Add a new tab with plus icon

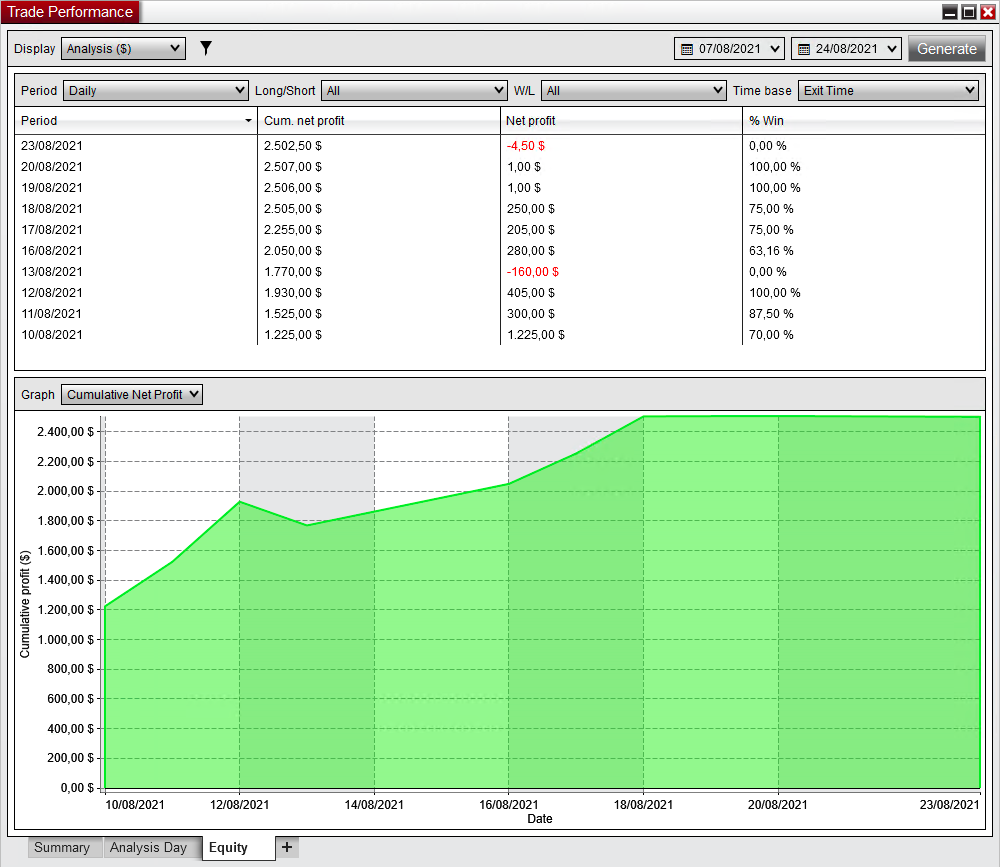(287, 847)
